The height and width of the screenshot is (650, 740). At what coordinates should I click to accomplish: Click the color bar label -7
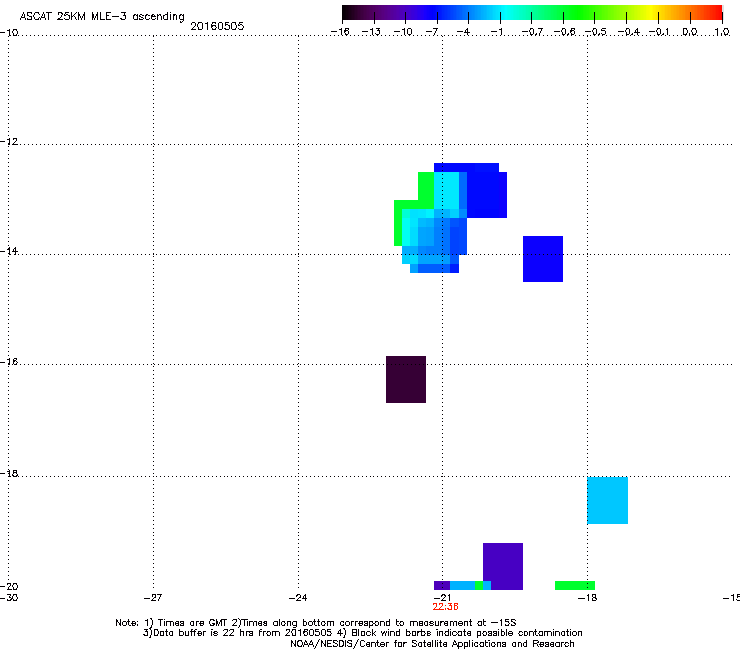(432, 32)
